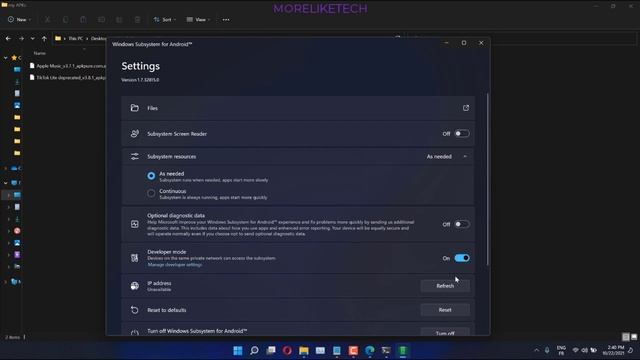Click the Settings window vertical scrollbar
This screenshot has height=360, width=640.
(x=487, y=180)
